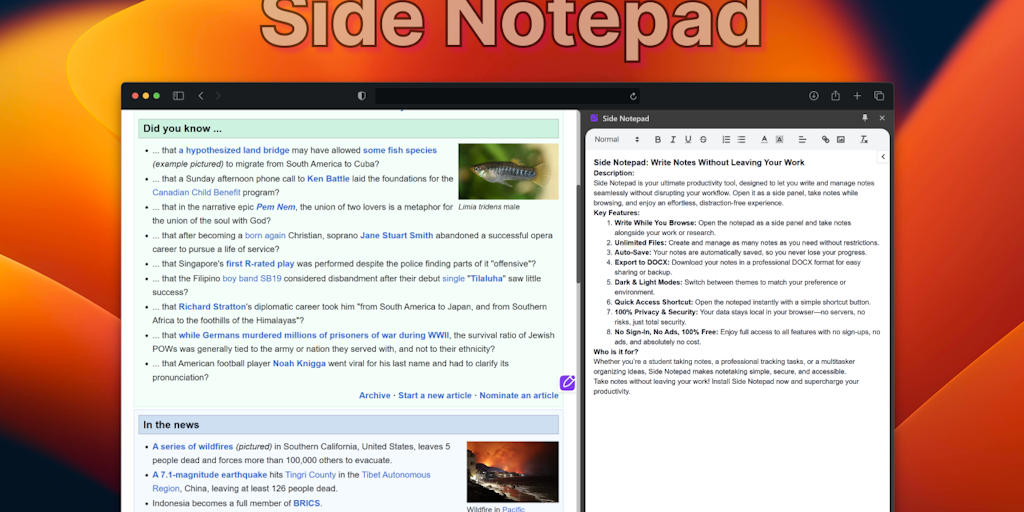Open the text alignment dropdown

801,139
